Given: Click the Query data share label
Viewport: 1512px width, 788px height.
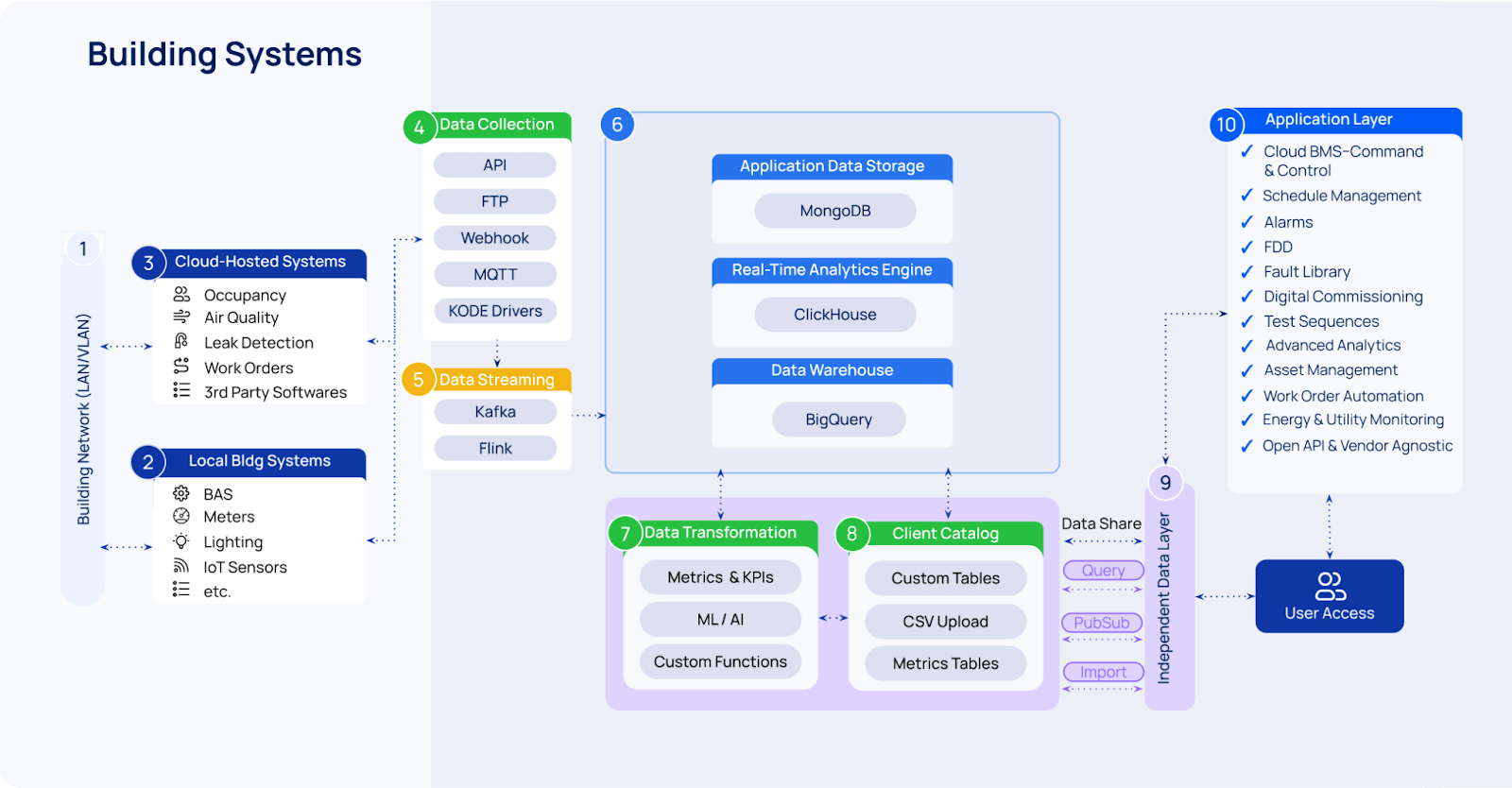Looking at the screenshot, I should tap(1104, 571).
